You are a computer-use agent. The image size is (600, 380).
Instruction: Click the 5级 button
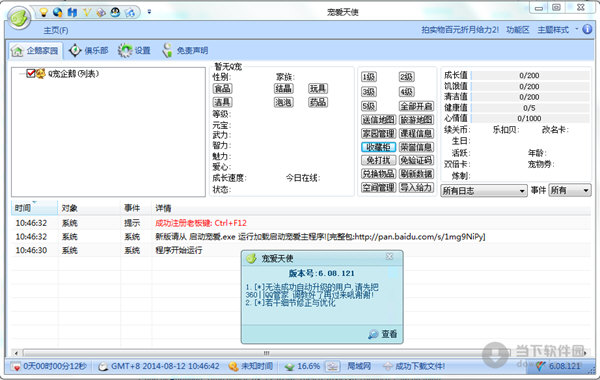pos(368,106)
